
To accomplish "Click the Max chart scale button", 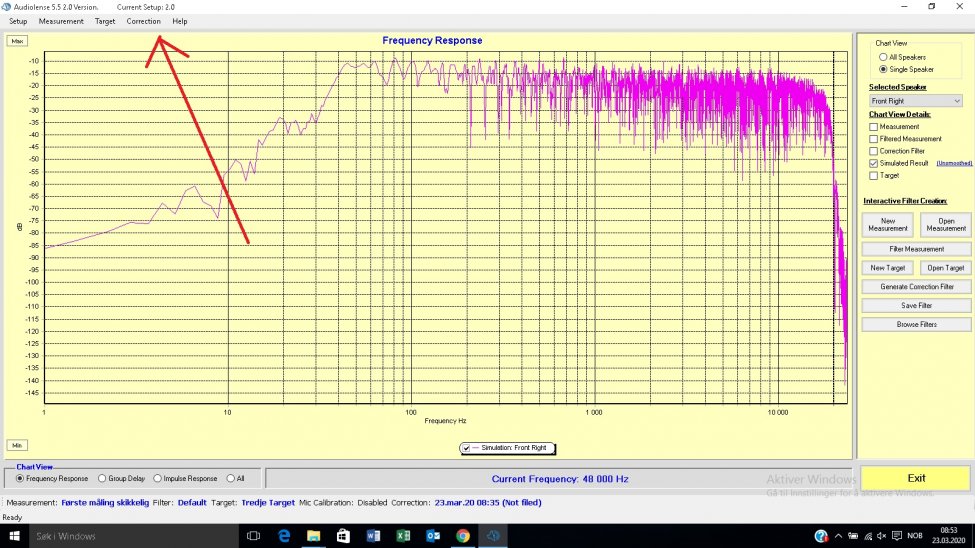I will click(x=17, y=41).
